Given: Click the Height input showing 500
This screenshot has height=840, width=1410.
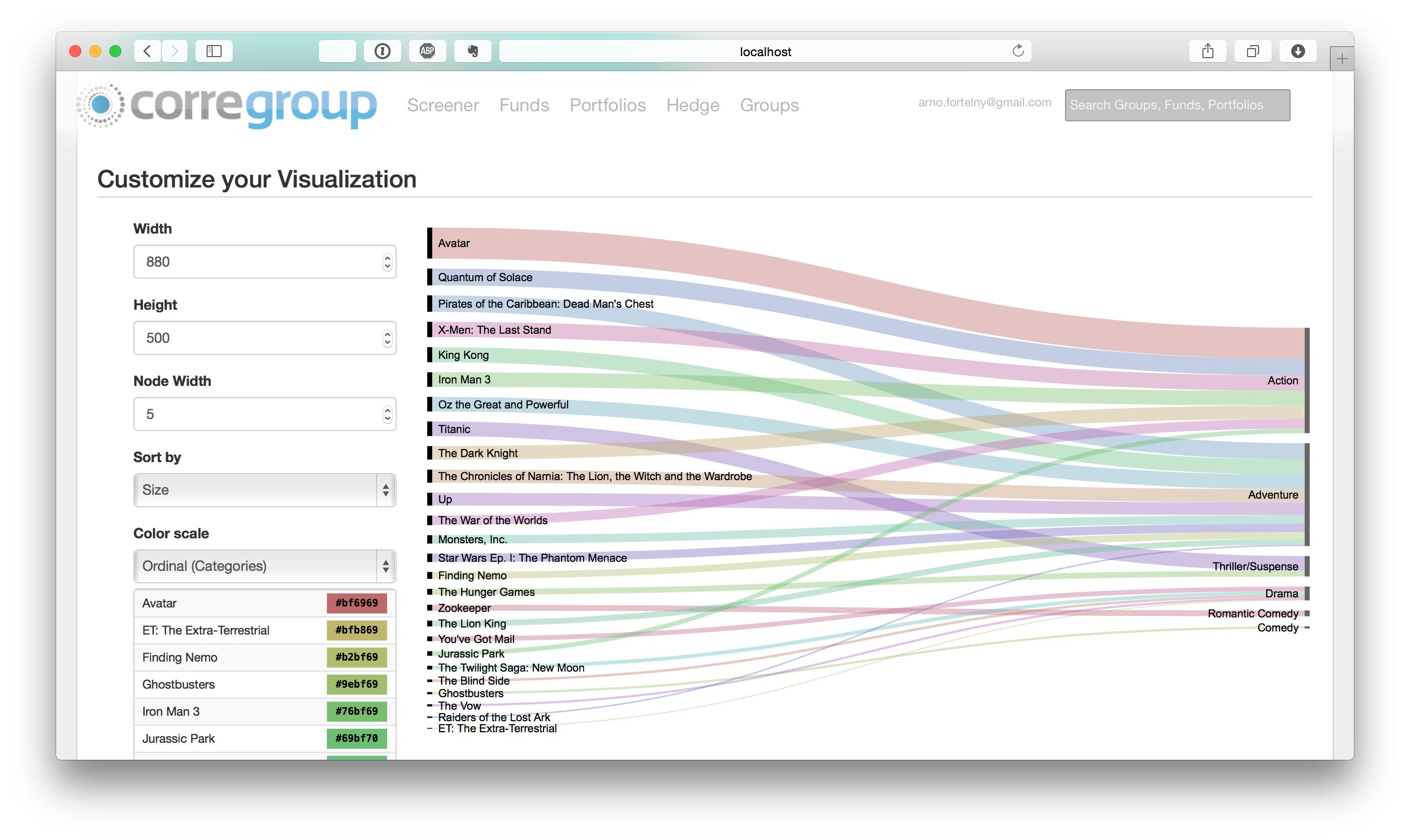Looking at the screenshot, I should [x=264, y=338].
